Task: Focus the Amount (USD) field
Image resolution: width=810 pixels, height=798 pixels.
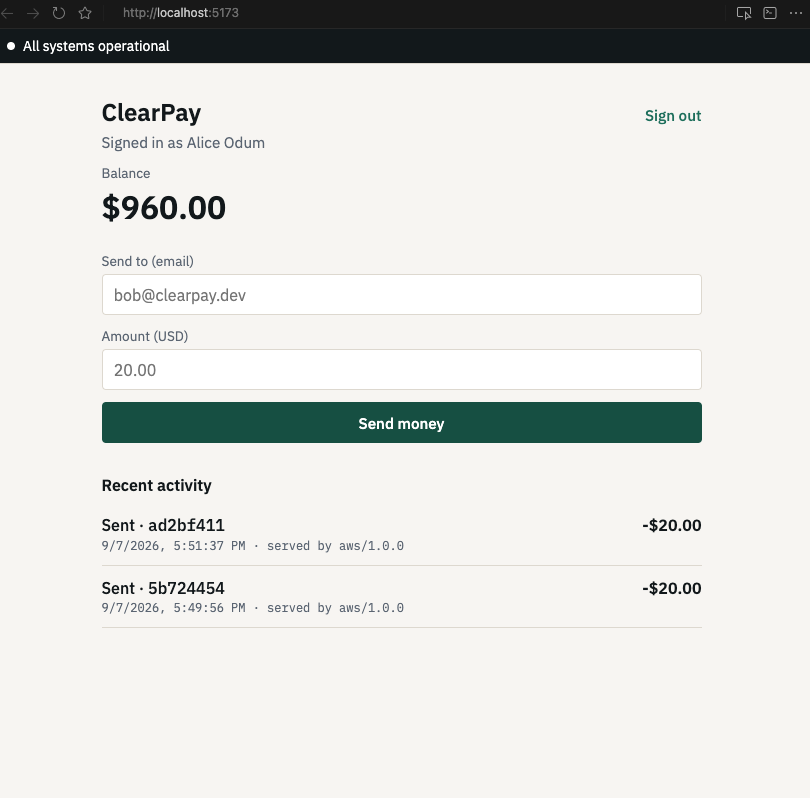Action: coord(401,369)
